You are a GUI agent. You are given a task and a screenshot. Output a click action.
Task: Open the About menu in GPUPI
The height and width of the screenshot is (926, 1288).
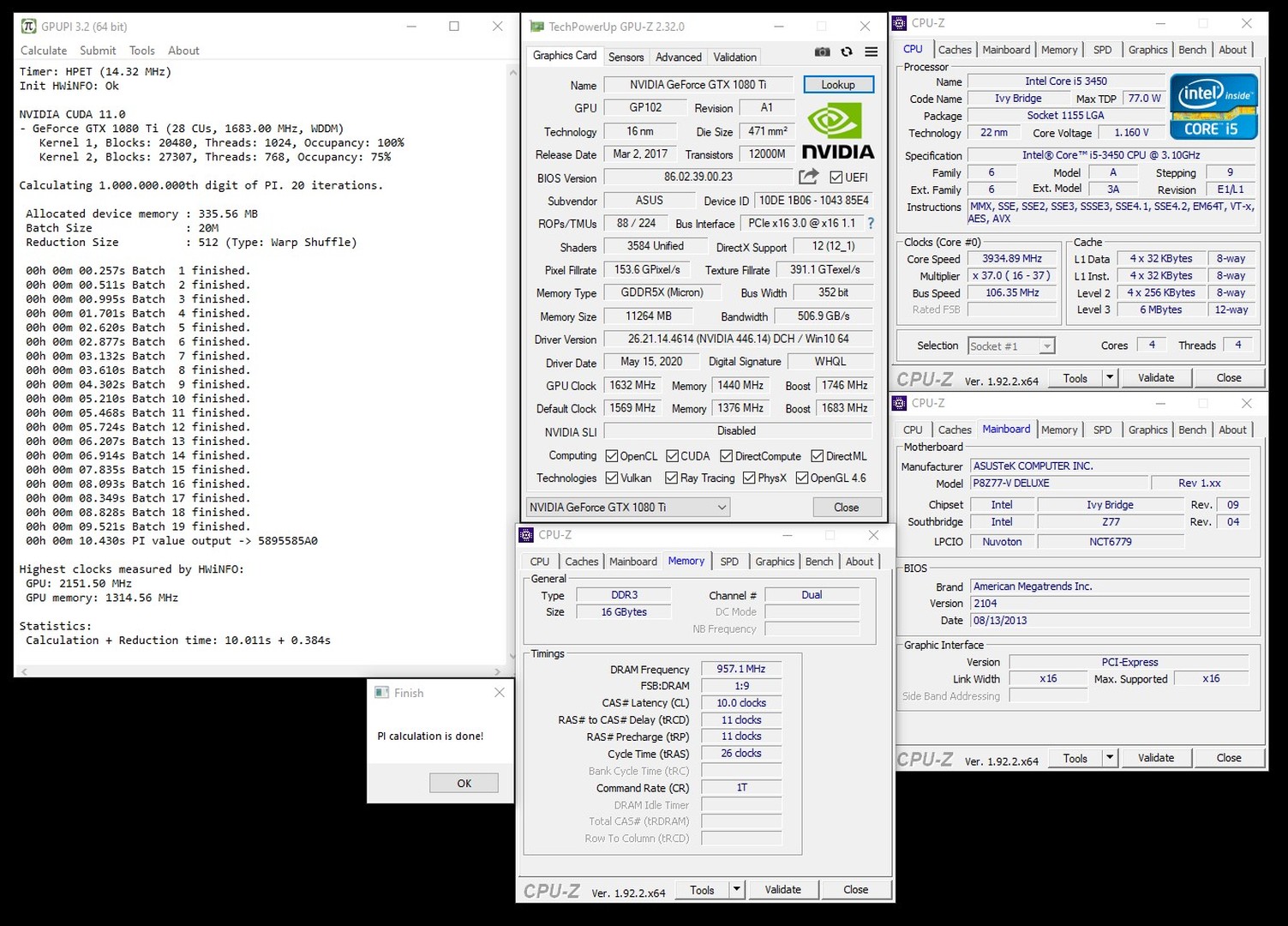[x=183, y=51]
